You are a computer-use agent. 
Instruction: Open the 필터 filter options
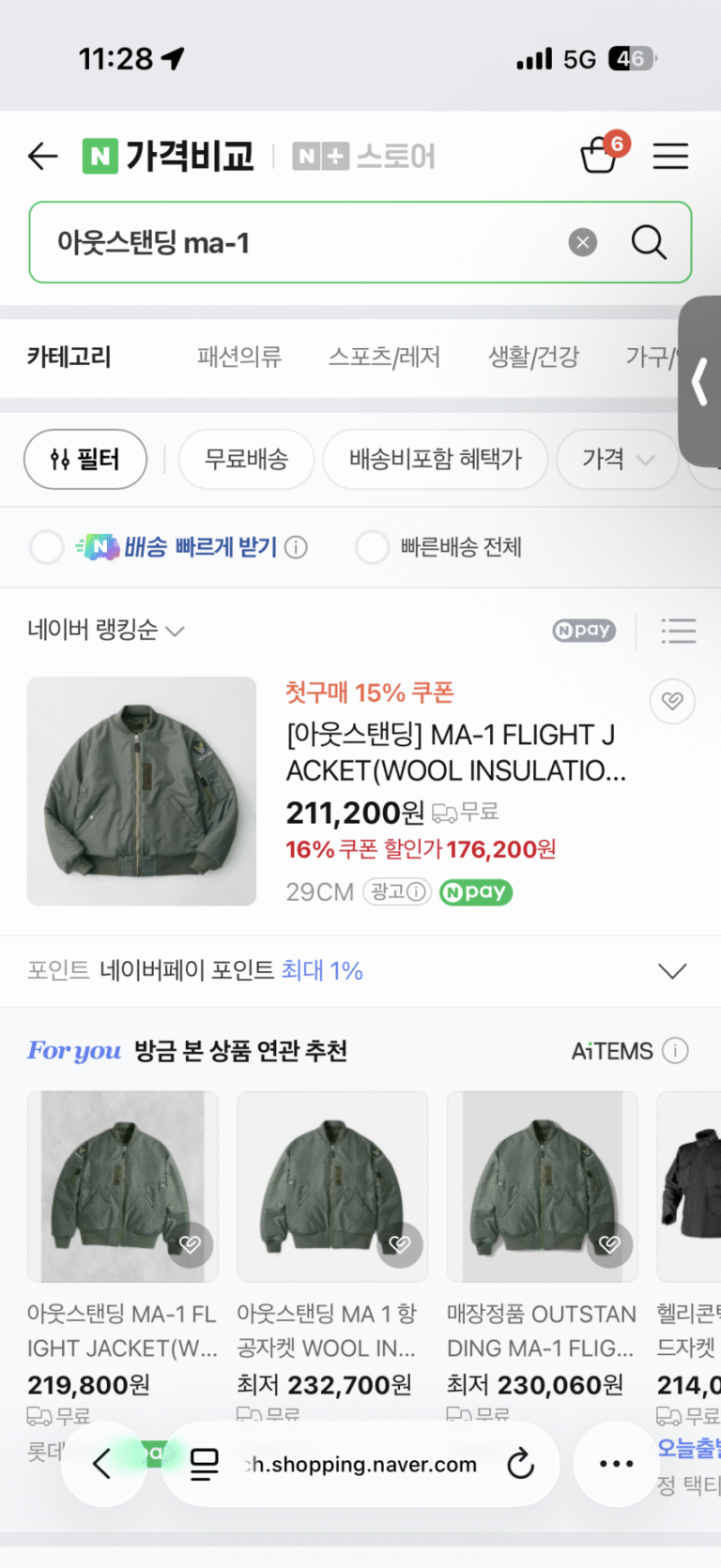pyautogui.click(x=85, y=459)
